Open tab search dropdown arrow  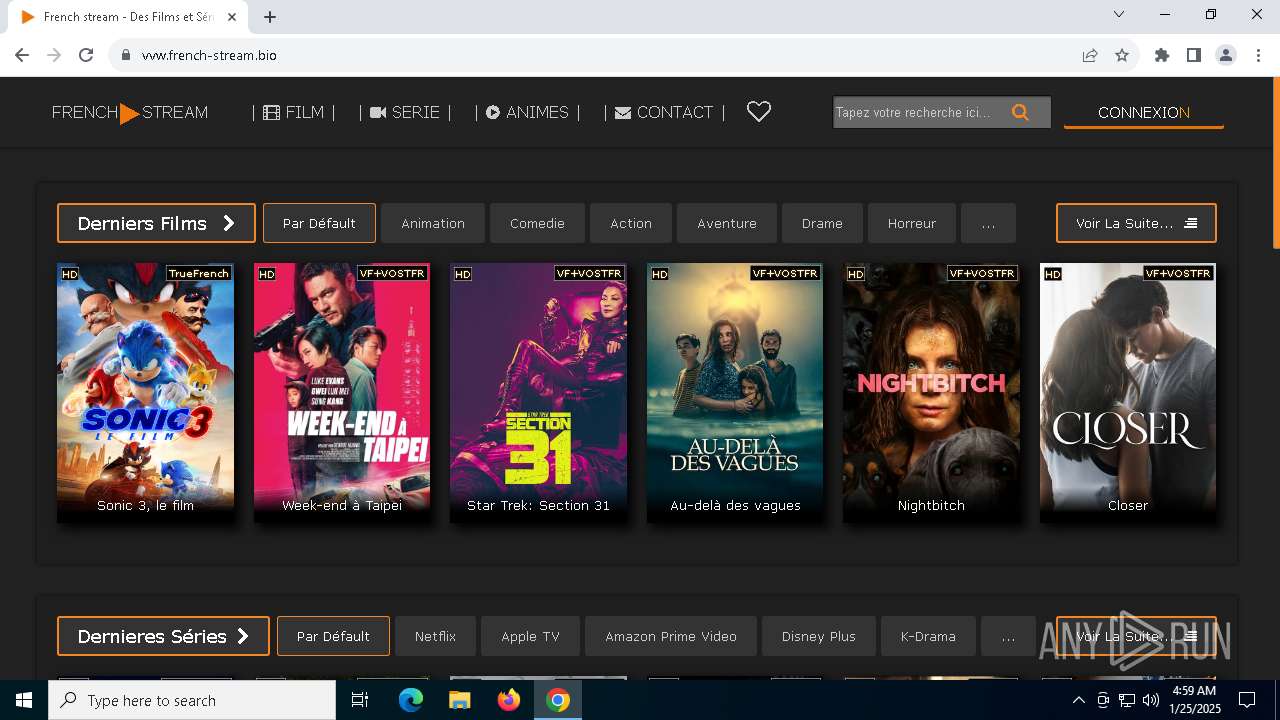[x=1119, y=14]
